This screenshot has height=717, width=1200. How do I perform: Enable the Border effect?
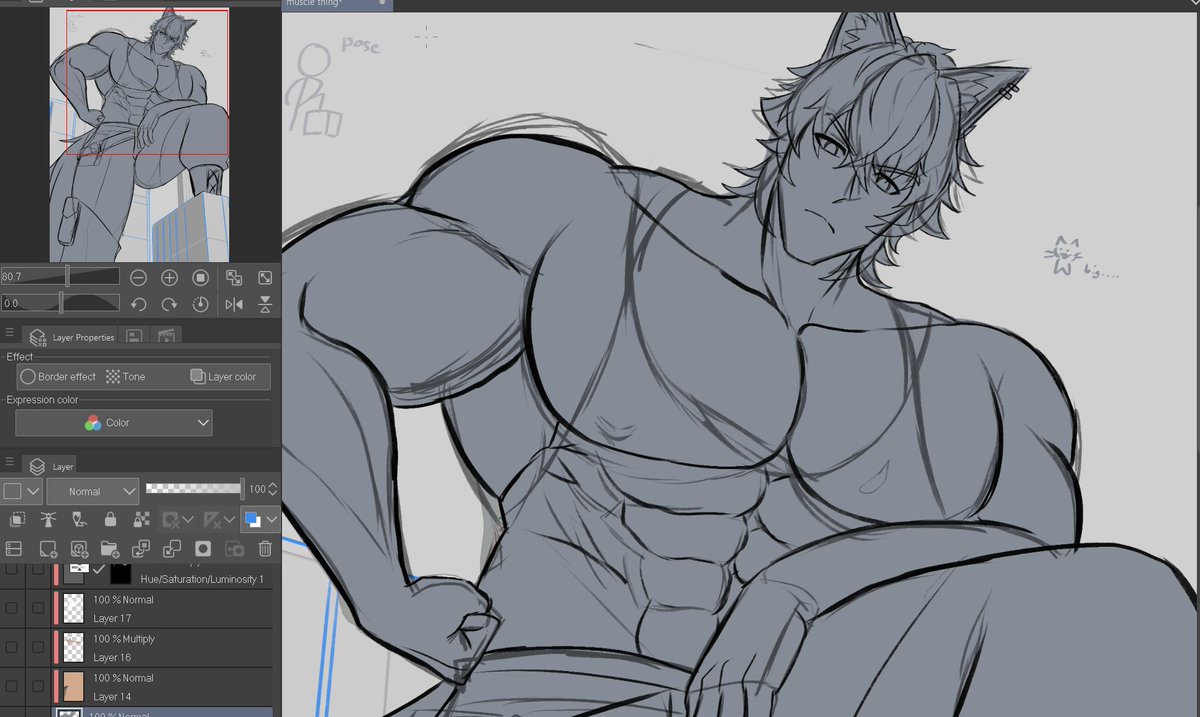[60, 376]
